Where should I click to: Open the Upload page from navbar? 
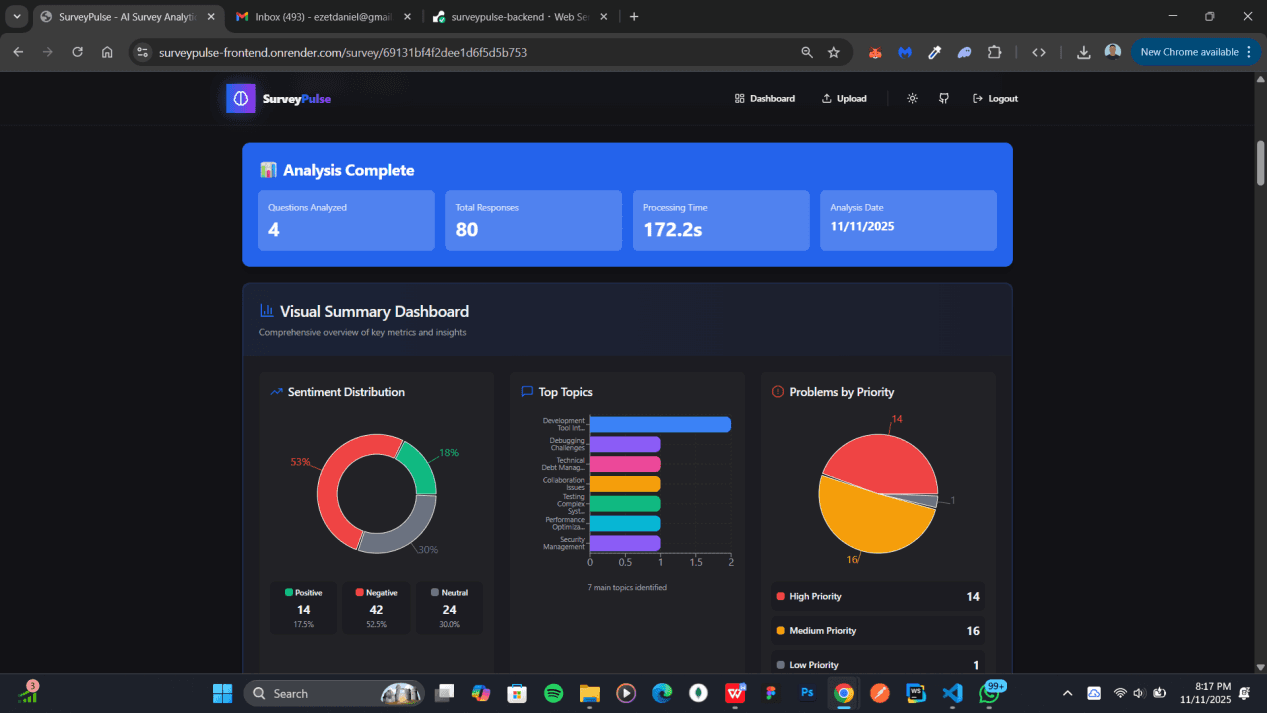pos(844,98)
